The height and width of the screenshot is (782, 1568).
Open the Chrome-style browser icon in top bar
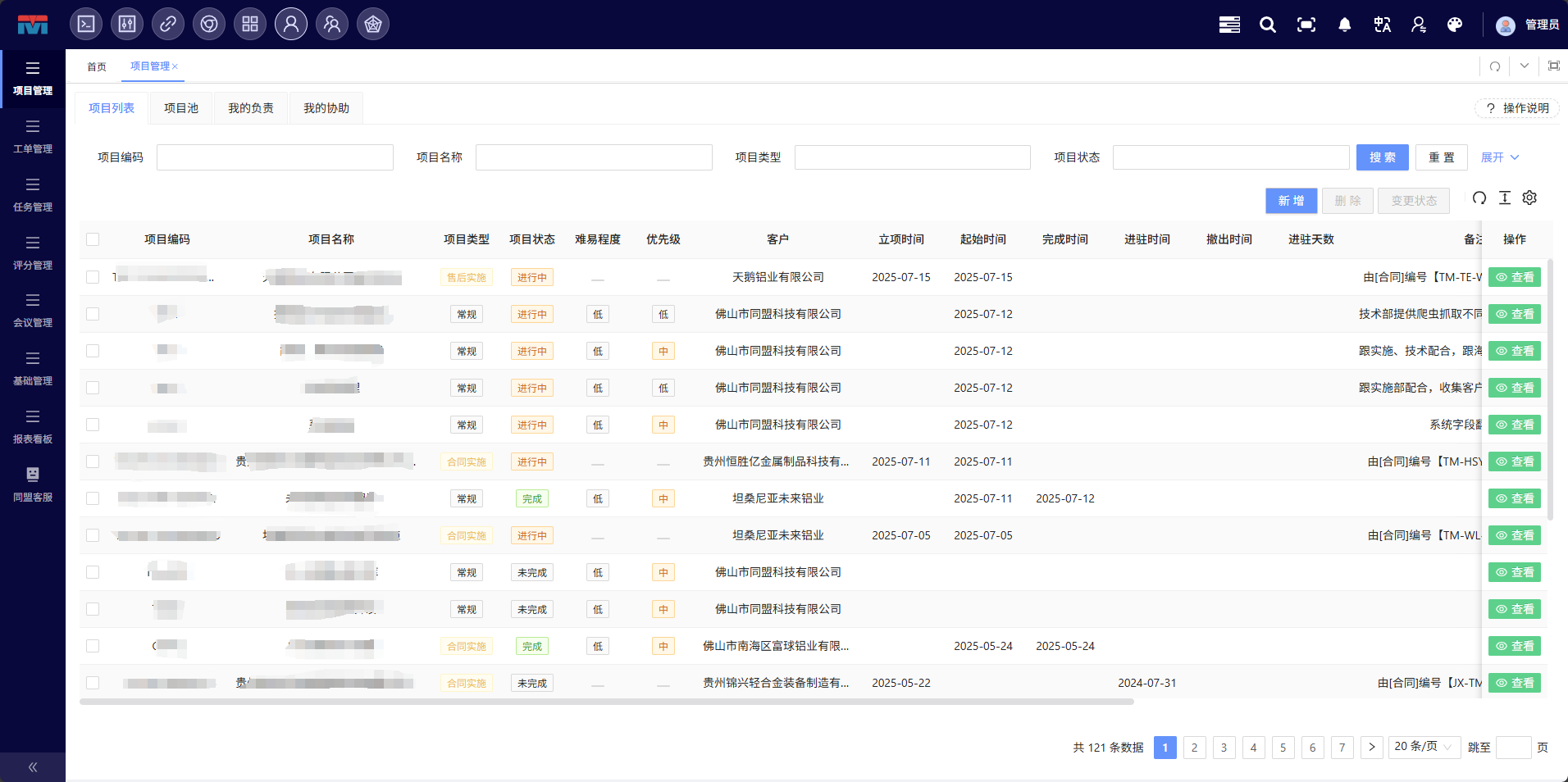[x=209, y=24]
